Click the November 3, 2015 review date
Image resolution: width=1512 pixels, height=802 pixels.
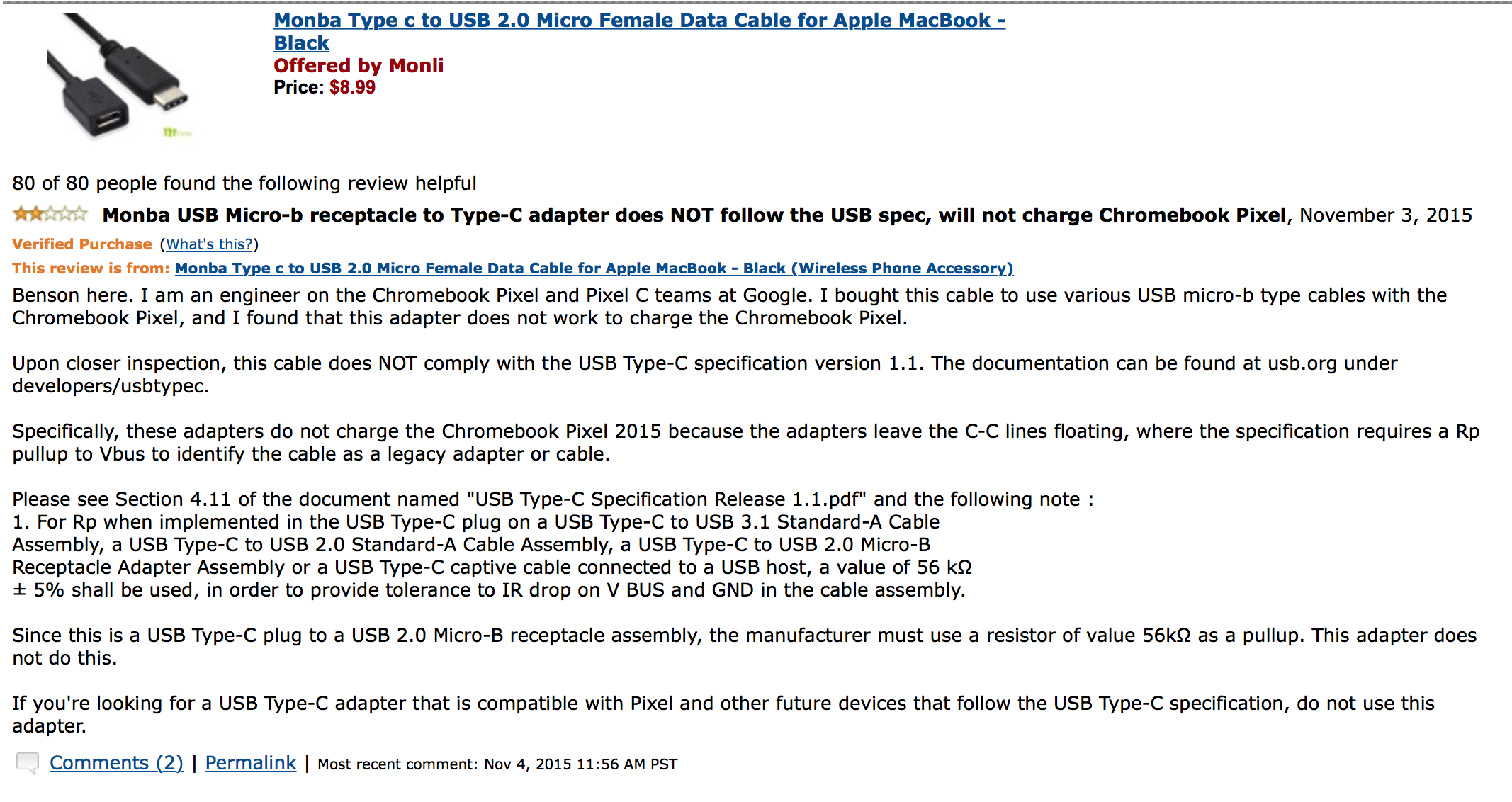click(1386, 215)
